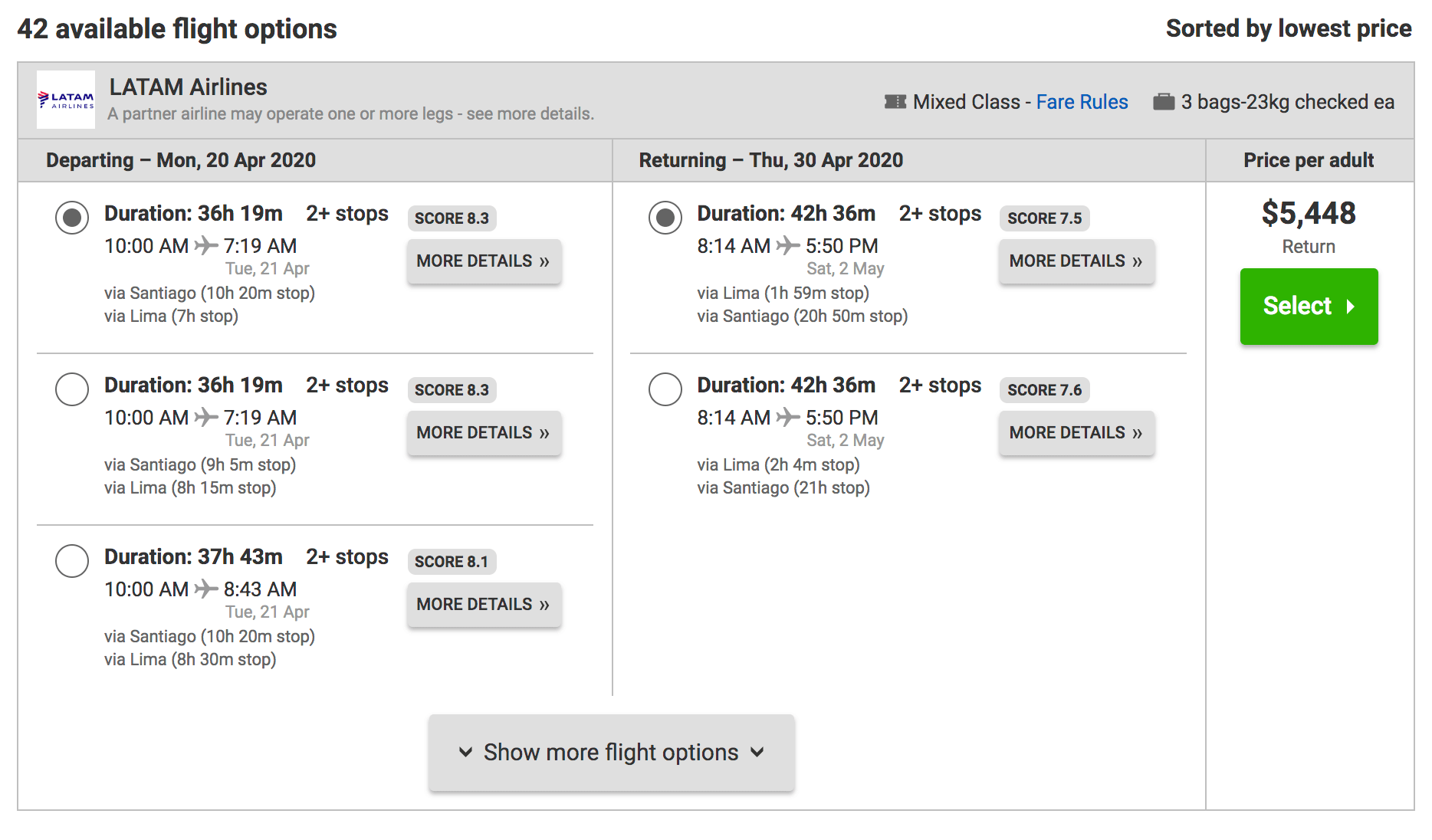Expand Show more flight options
Screen dimensions: 1432x840
pos(611,753)
